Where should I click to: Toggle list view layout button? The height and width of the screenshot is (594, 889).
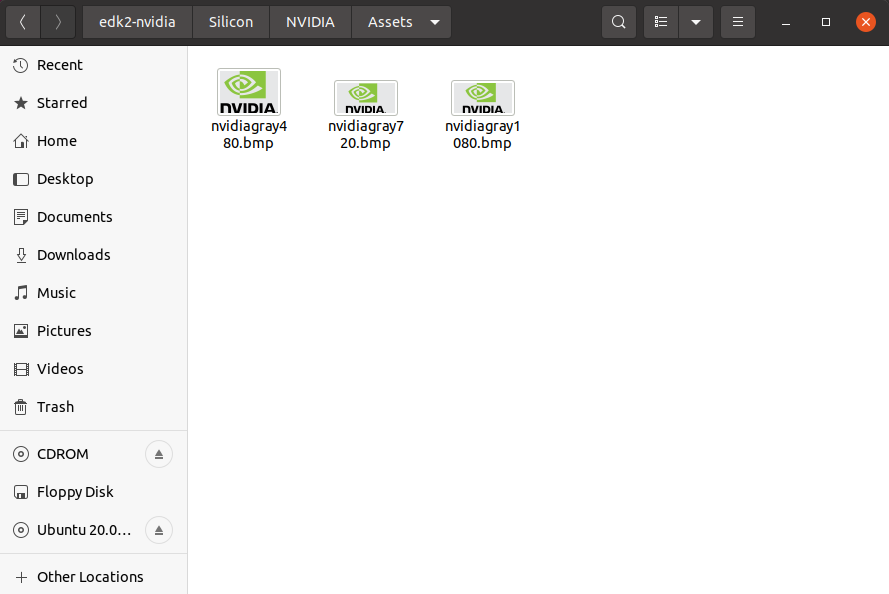point(661,22)
